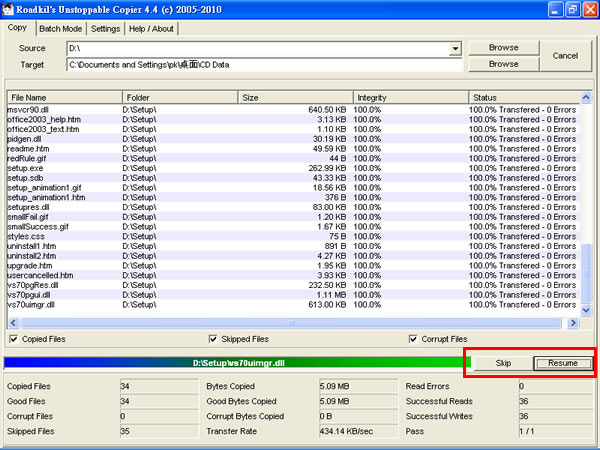600x450 pixels.
Task: Click Browse button next to Source
Action: [504, 48]
